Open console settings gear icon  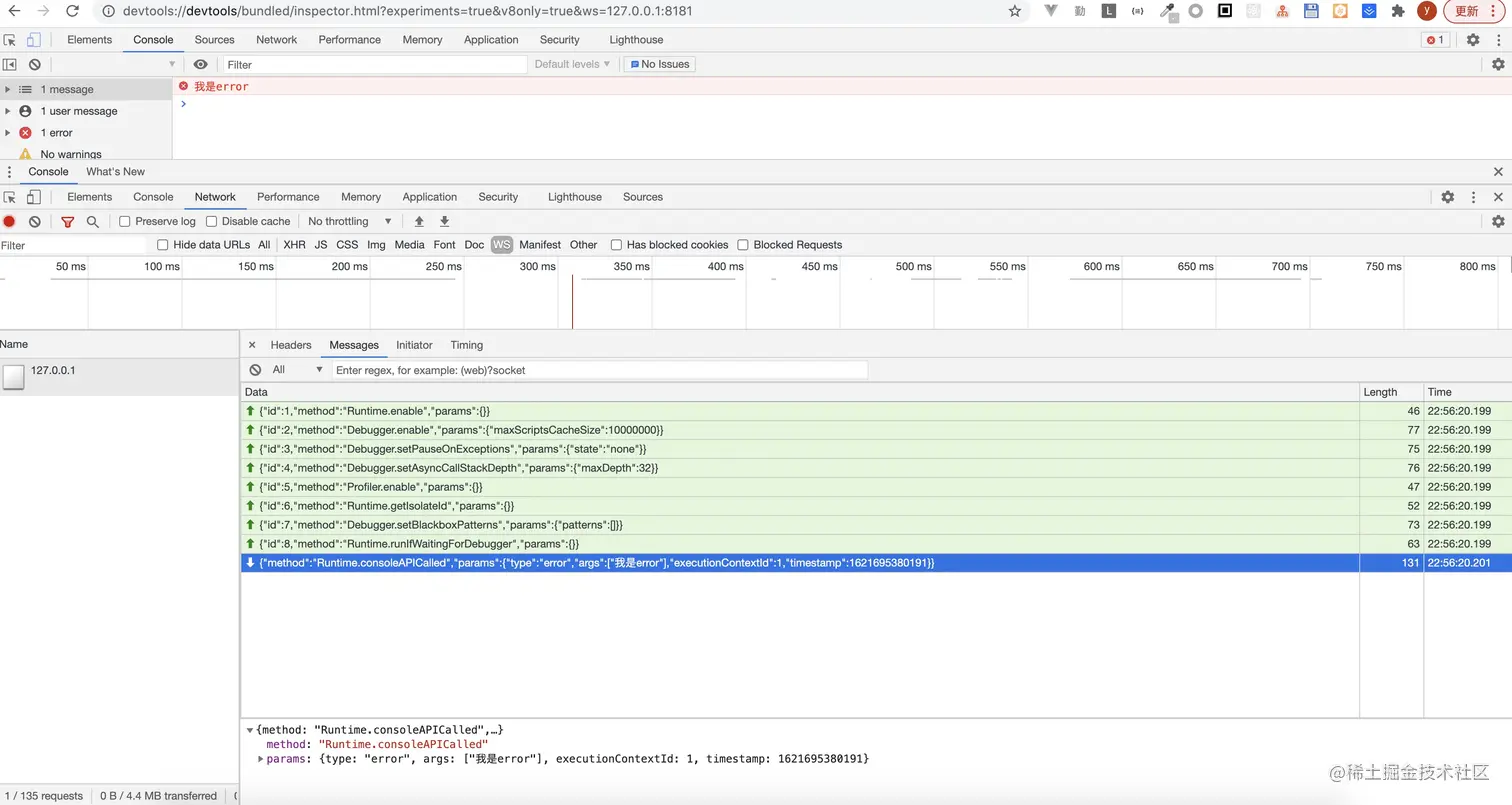(1498, 64)
